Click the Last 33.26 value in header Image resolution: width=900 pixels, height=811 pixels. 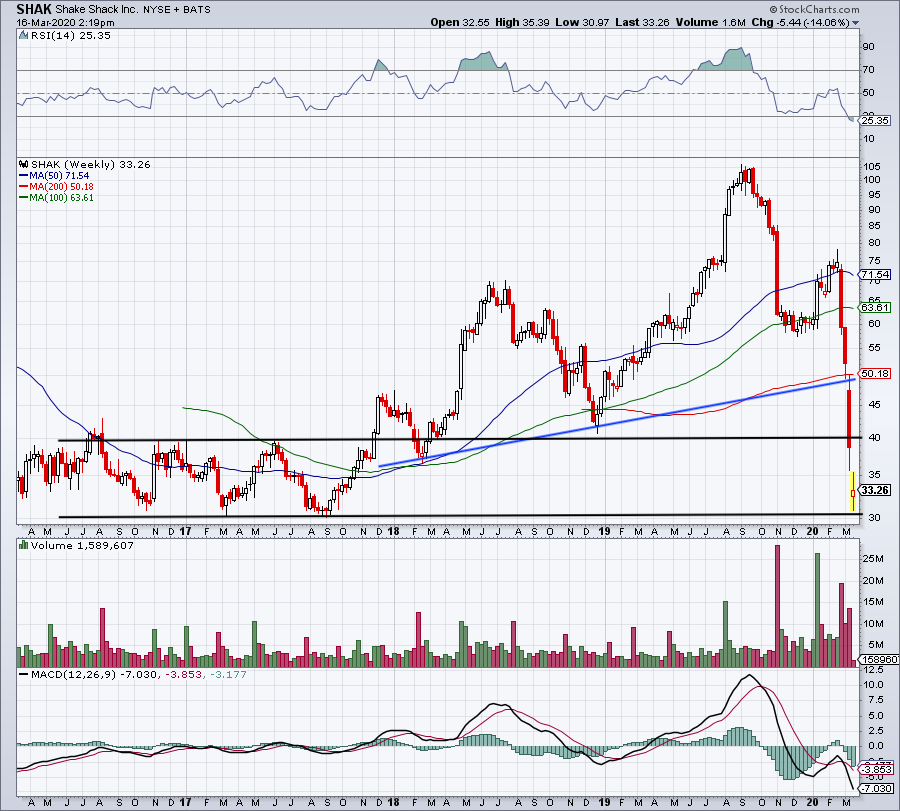[642, 22]
